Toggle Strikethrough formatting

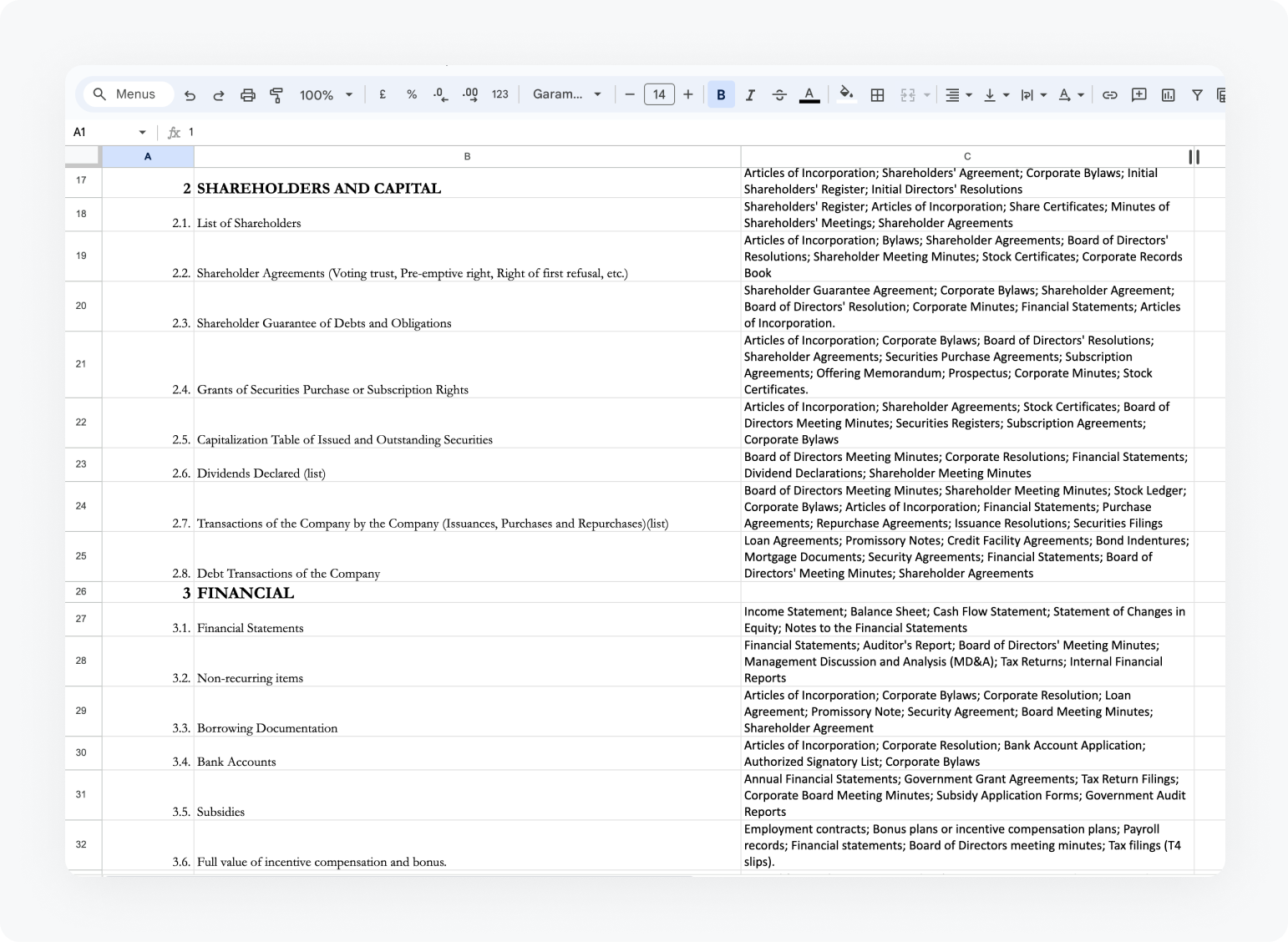click(779, 95)
